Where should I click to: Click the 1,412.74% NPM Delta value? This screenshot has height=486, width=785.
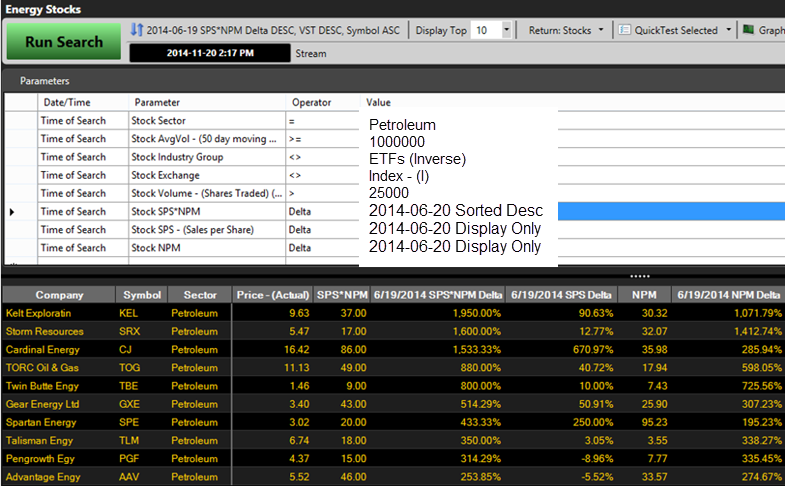[757, 331]
